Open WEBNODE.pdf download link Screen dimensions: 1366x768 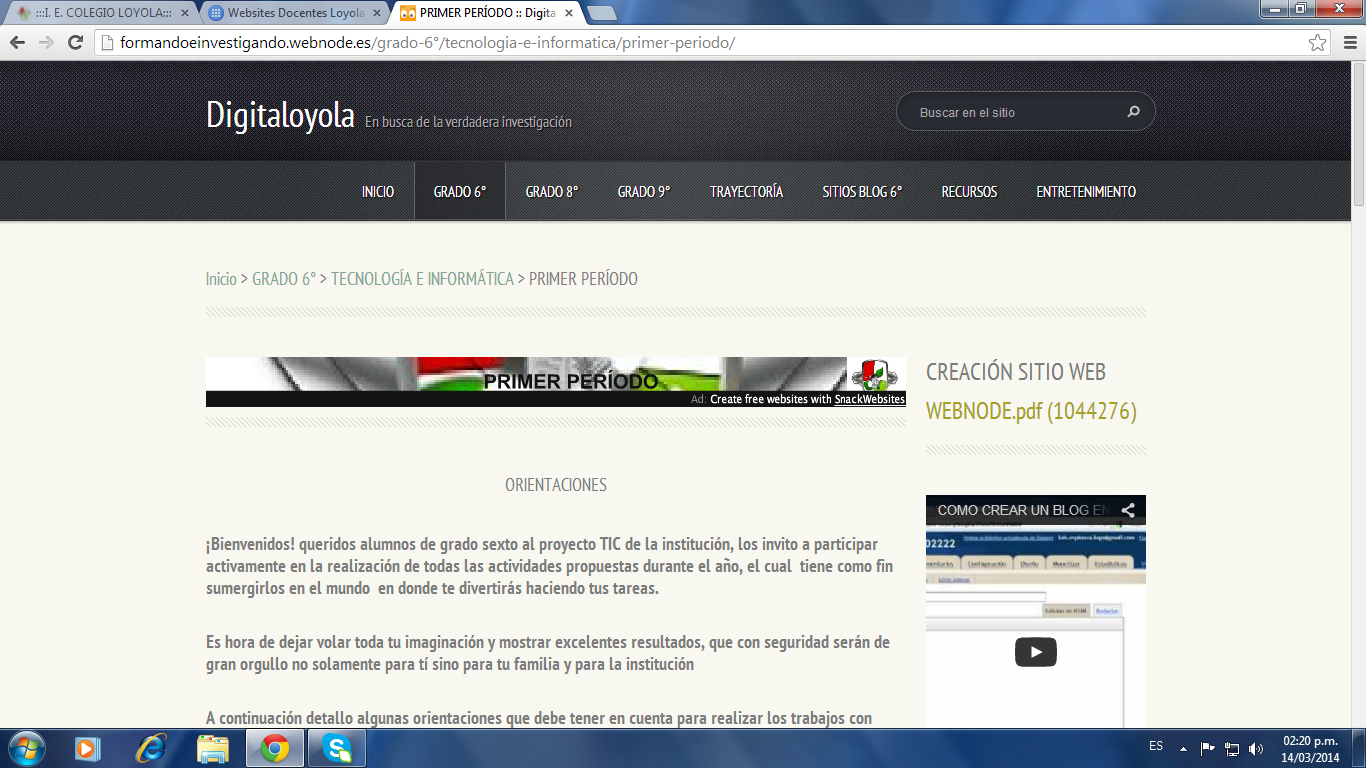[1030, 411]
